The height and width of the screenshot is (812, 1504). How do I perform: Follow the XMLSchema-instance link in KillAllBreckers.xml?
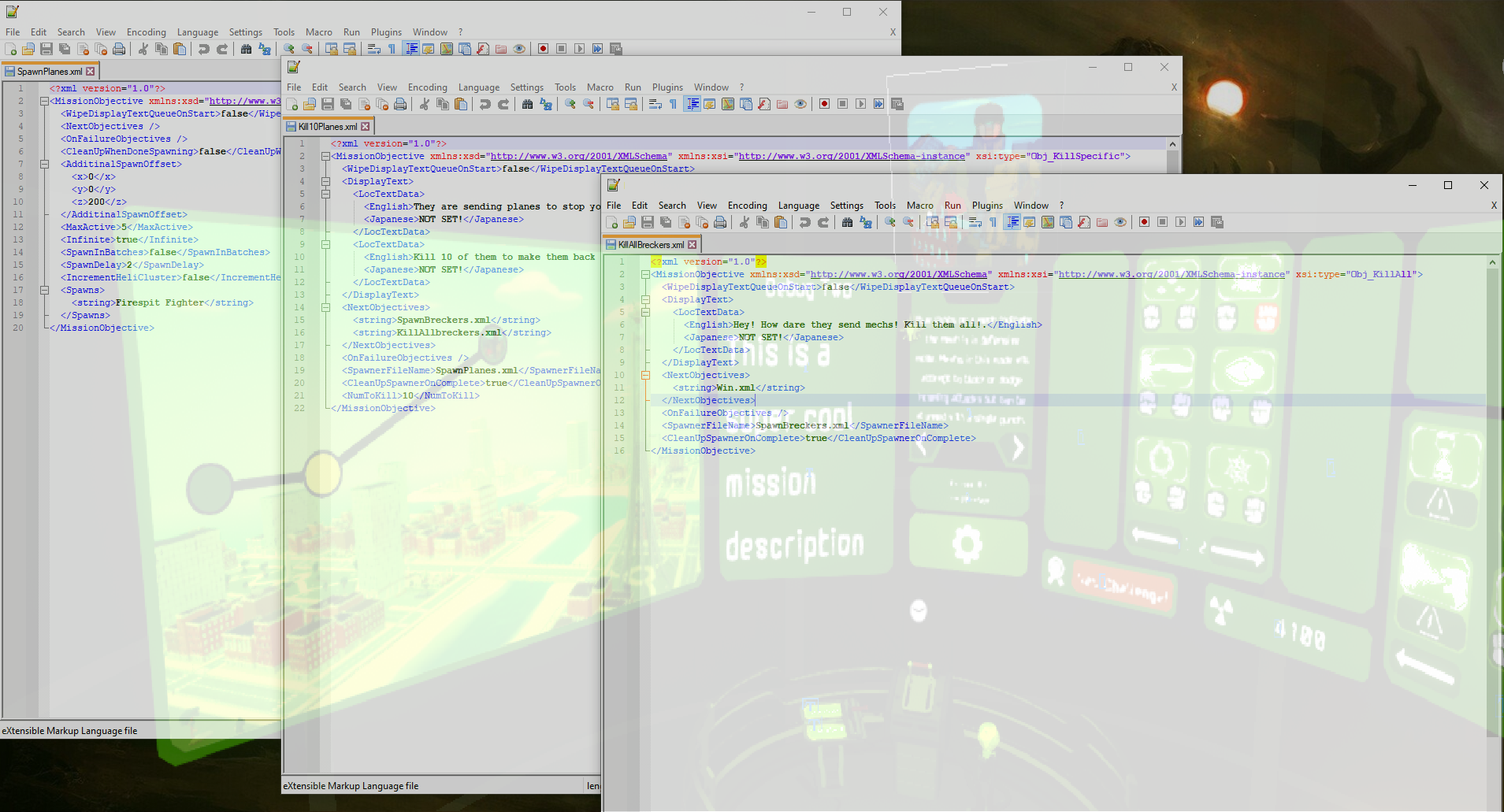tap(1174, 274)
